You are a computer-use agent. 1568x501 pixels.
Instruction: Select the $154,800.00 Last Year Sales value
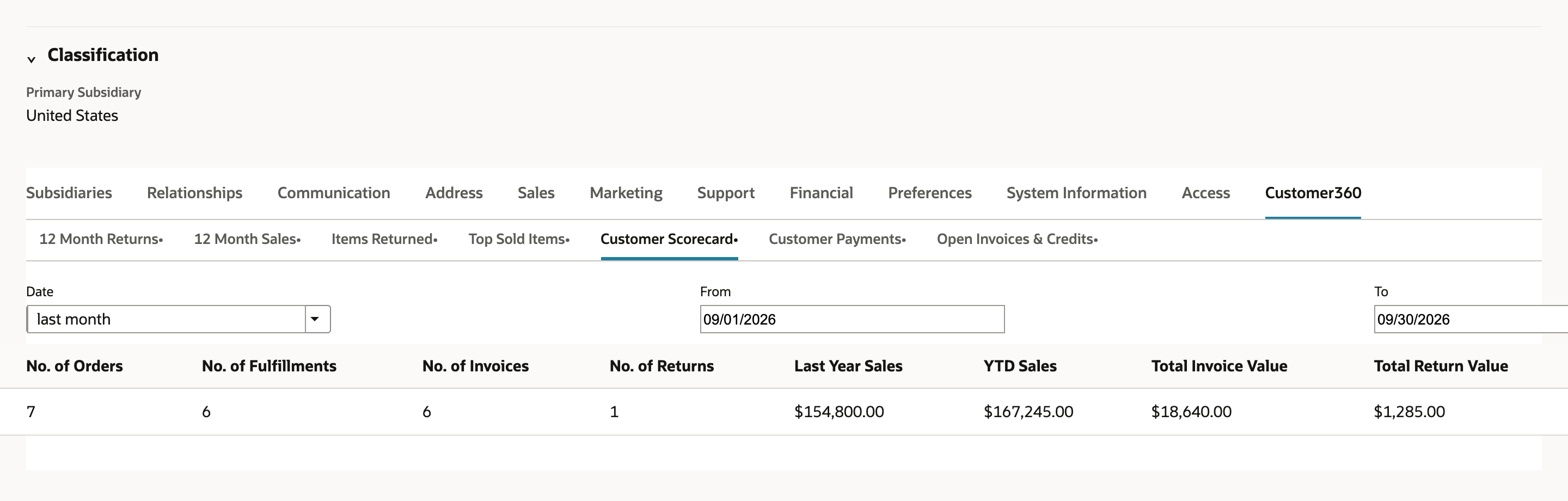pyautogui.click(x=840, y=412)
